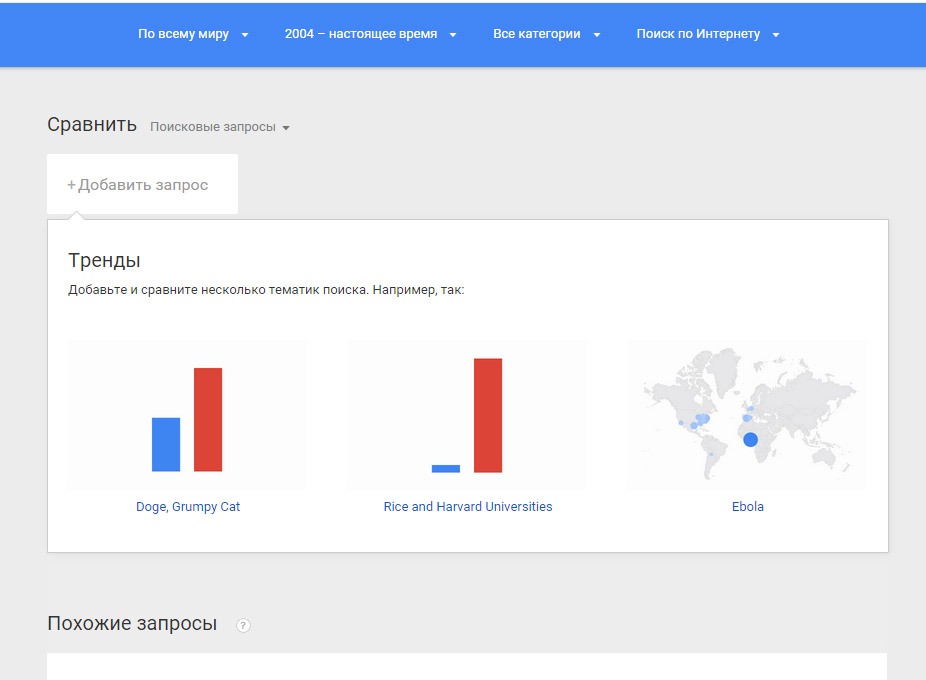Open the 'Поисковые запросы' compare dropdown
926x680 pixels.
pyautogui.click(x=219, y=127)
